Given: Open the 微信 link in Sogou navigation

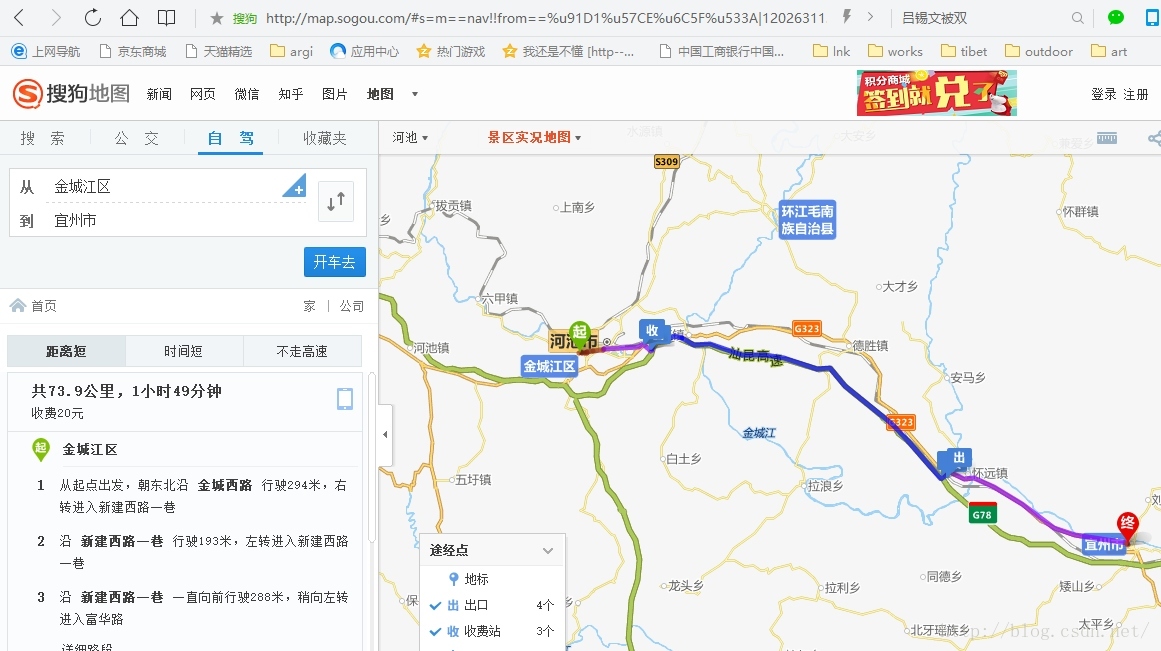Looking at the screenshot, I should click(x=247, y=94).
